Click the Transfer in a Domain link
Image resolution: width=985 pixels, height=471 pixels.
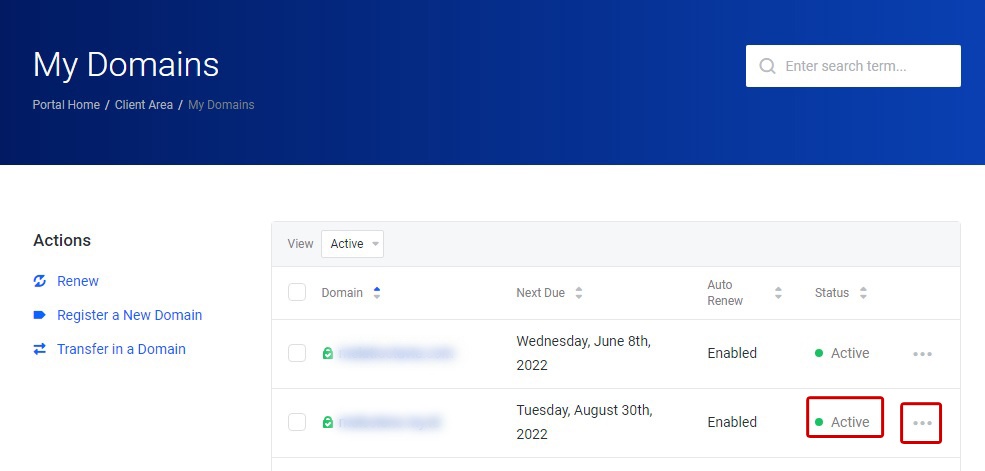coord(121,349)
